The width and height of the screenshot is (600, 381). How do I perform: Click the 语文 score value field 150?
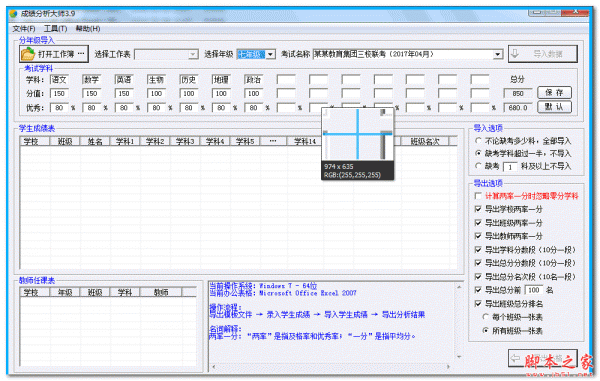[x=59, y=93]
